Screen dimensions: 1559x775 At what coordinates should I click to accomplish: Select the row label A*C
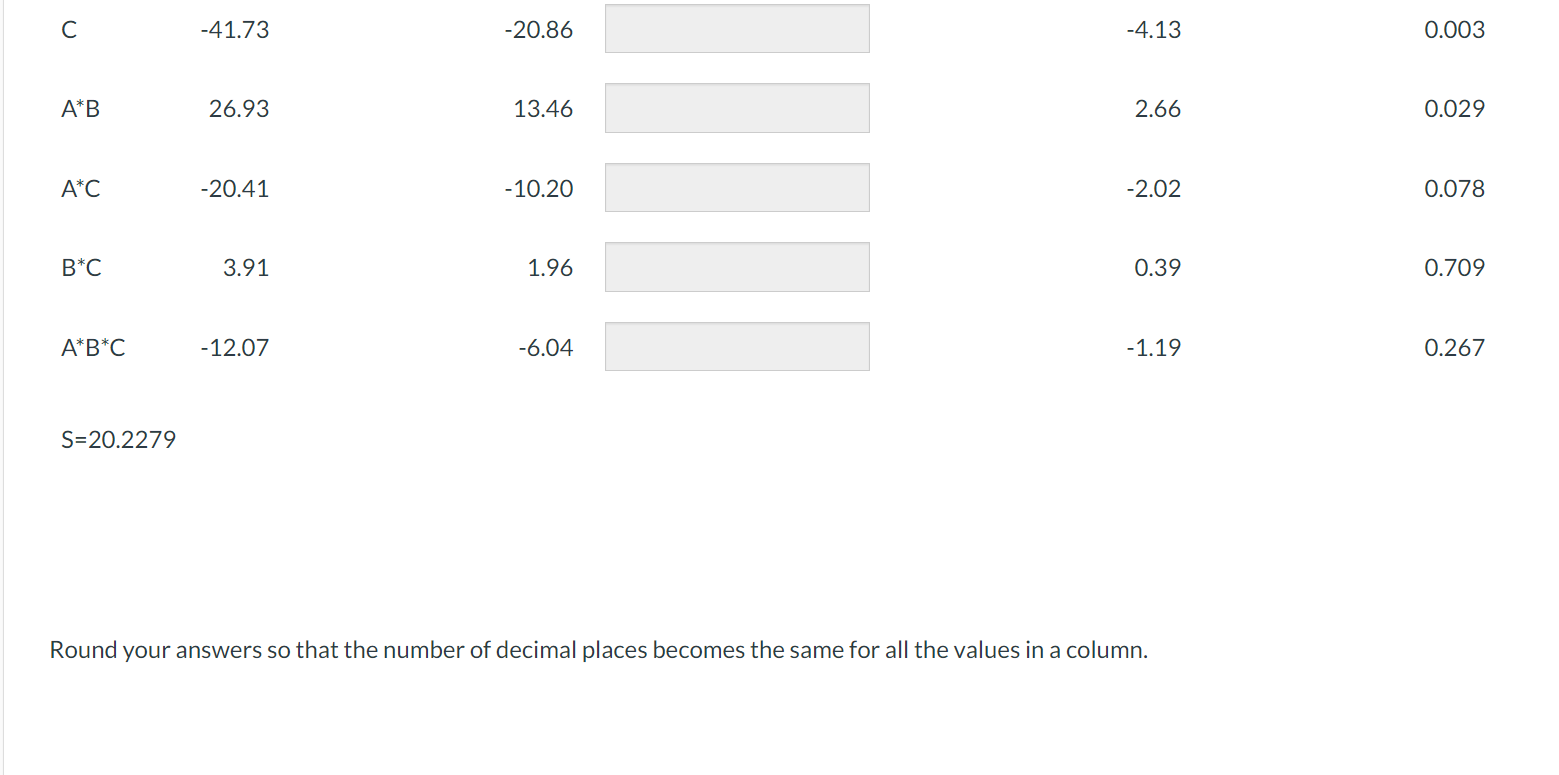[80, 188]
